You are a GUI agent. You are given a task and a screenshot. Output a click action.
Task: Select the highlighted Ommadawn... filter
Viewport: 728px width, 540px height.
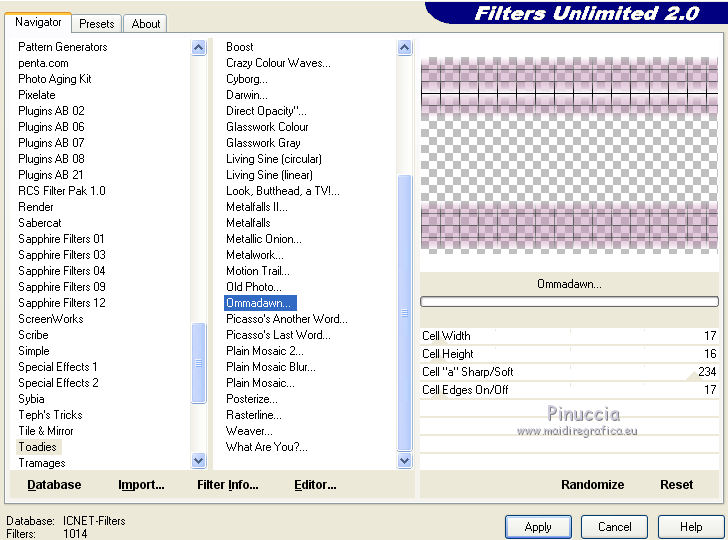(260, 303)
